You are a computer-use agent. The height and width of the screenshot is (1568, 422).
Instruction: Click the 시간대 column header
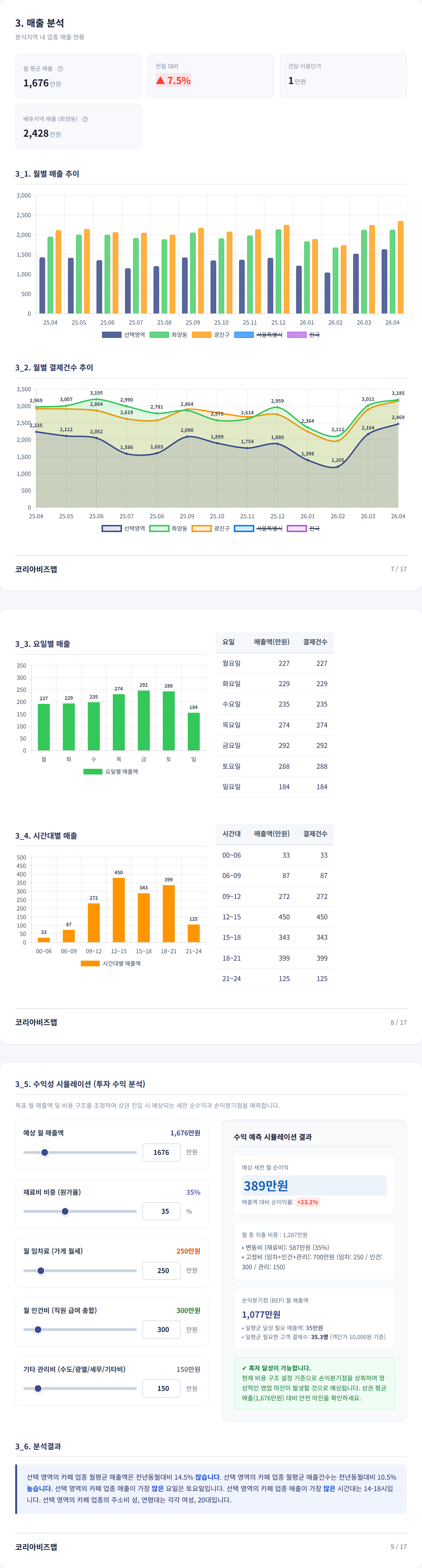click(x=231, y=834)
